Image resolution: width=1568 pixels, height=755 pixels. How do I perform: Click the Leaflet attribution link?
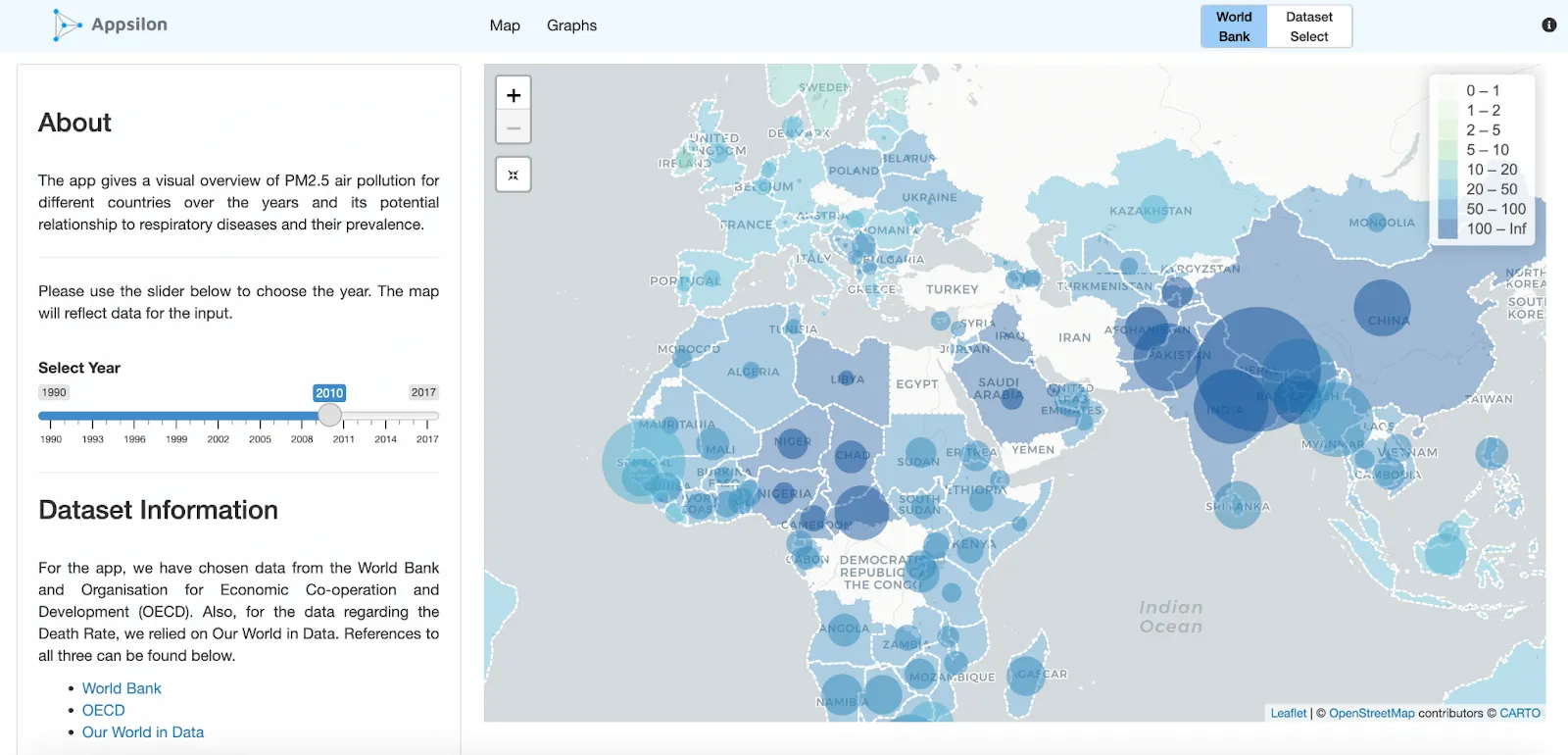coord(1288,714)
